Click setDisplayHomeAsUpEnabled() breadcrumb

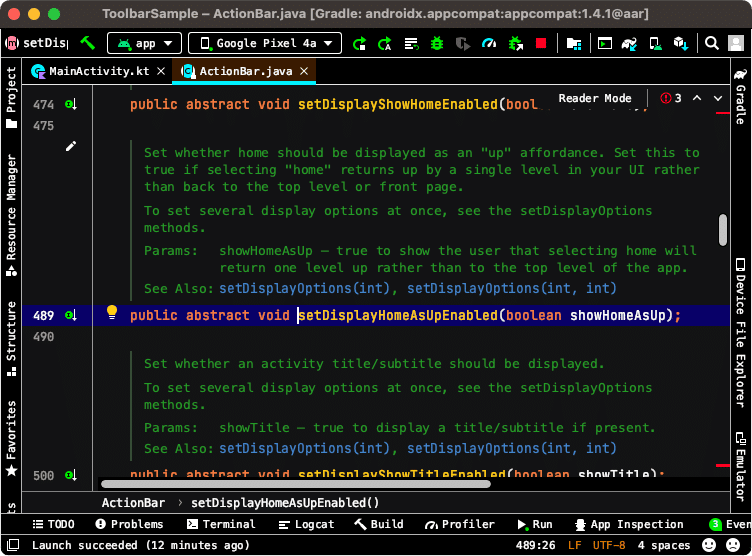click(285, 503)
